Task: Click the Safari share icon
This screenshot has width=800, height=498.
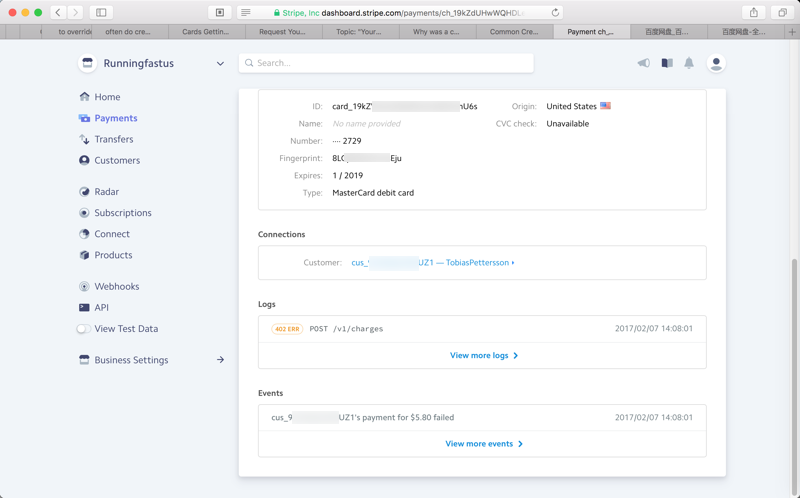Action: (x=754, y=13)
